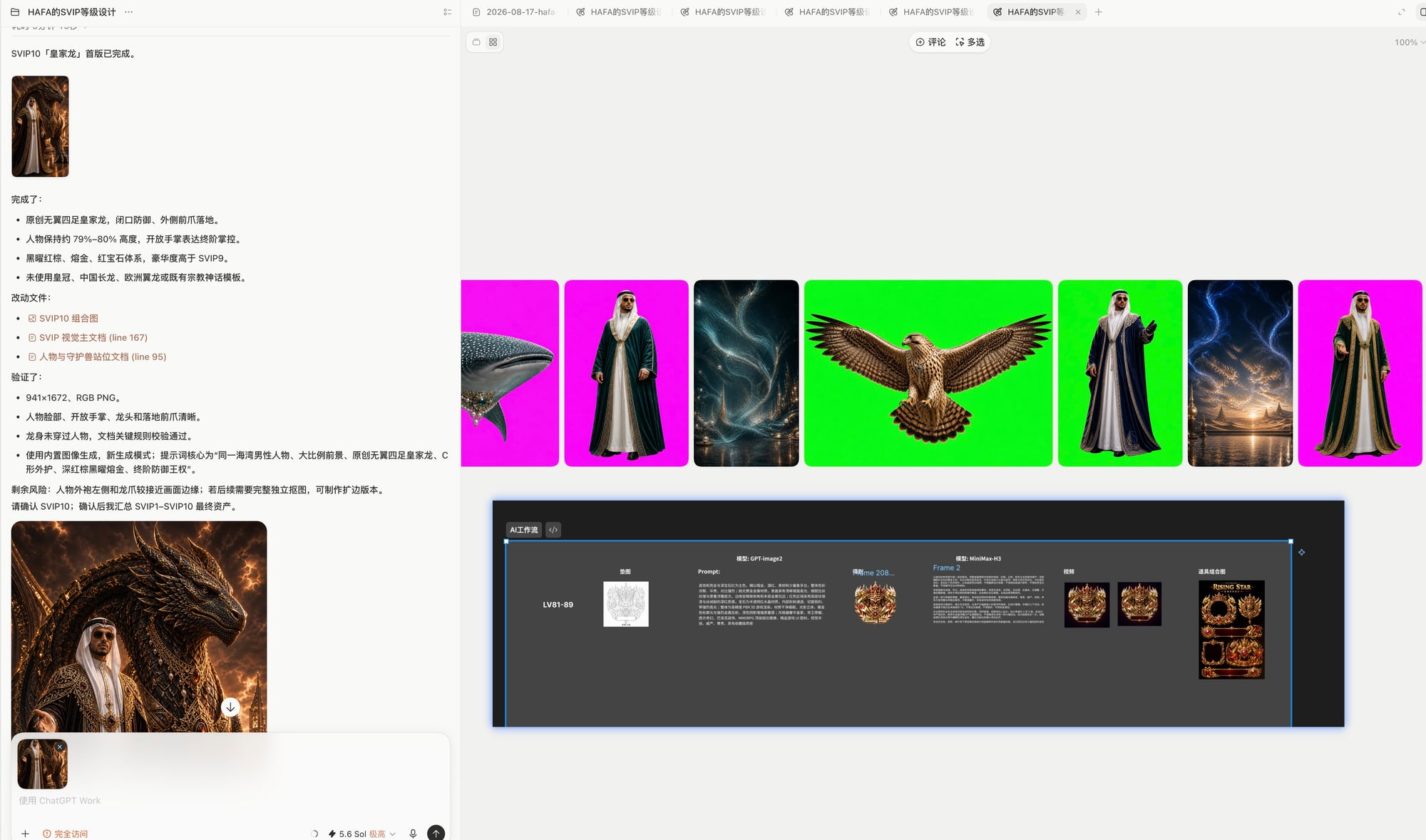Open the small SVIP10 dragon thumbnail under the completion message
Screen dimensions: 1426x840
click(40, 126)
